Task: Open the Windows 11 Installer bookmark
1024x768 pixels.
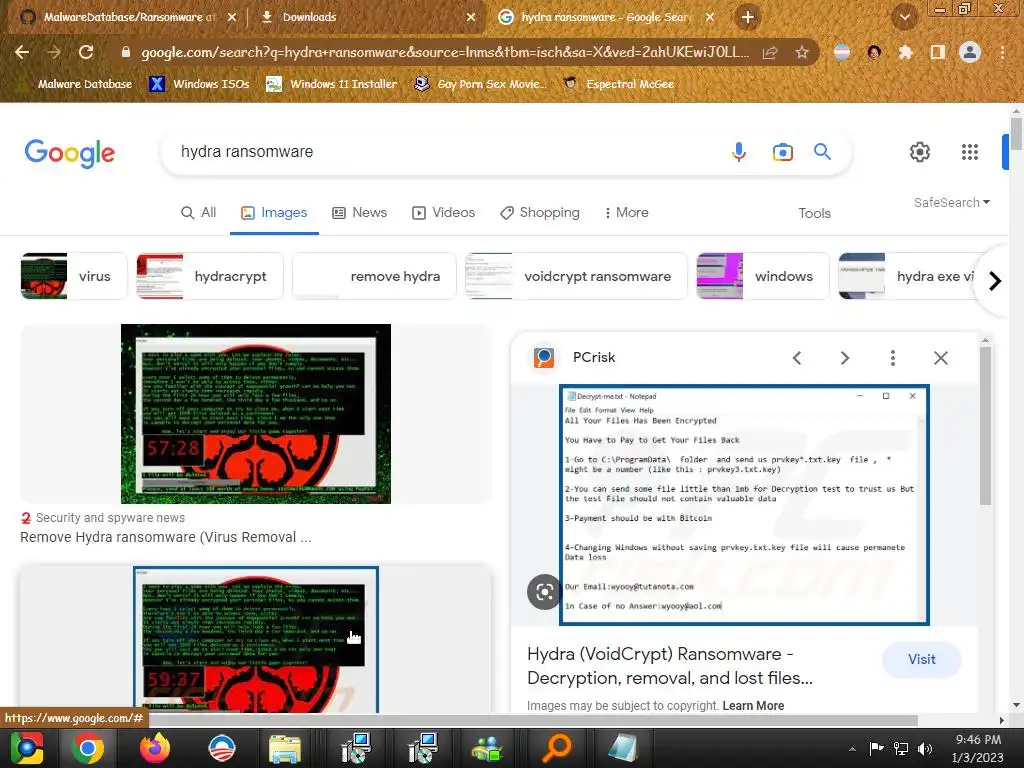Action: (332, 84)
